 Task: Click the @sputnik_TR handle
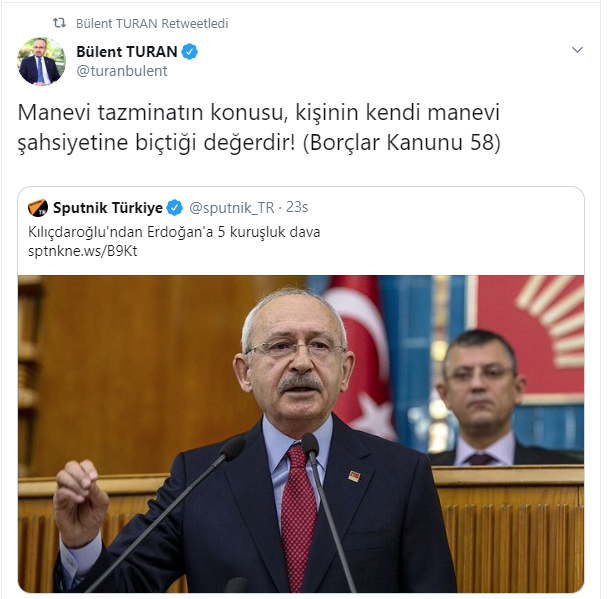click(231, 208)
